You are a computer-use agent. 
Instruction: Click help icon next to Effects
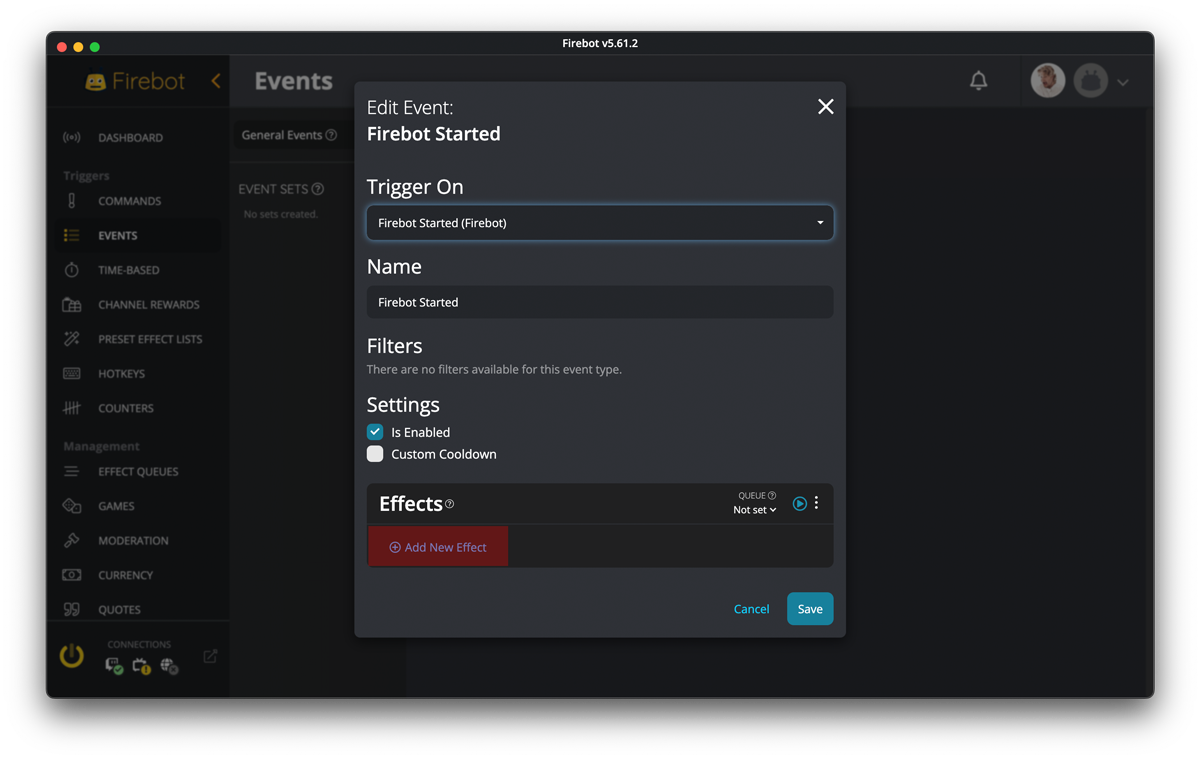(450, 504)
